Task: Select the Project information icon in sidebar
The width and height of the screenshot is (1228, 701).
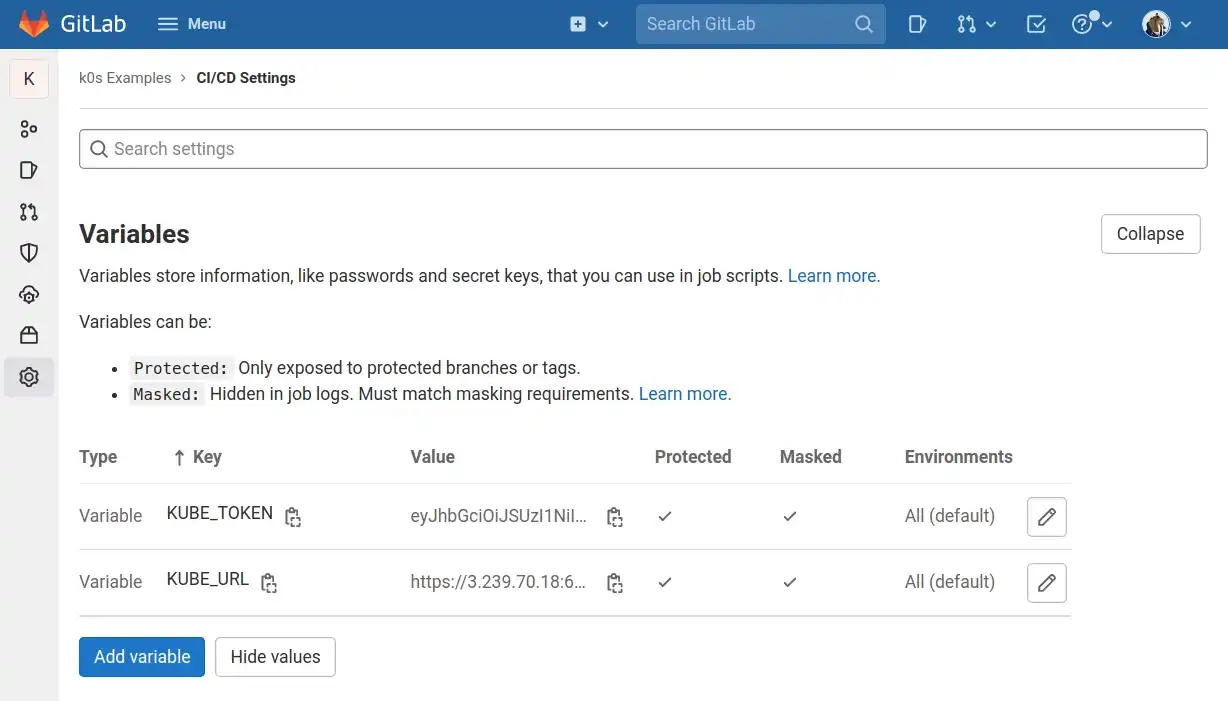Action: coord(29,128)
